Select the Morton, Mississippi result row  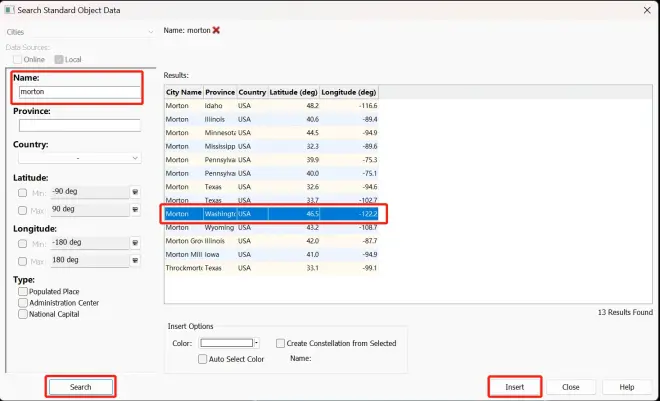[x=271, y=146]
